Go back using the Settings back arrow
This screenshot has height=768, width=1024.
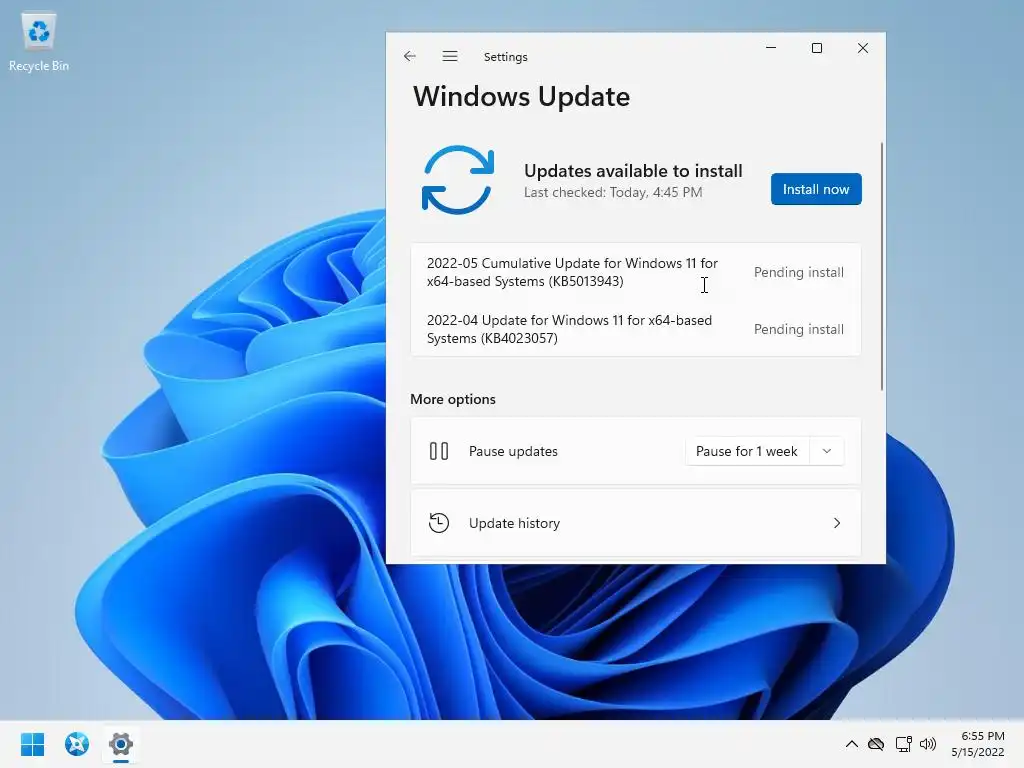(x=409, y=56)
